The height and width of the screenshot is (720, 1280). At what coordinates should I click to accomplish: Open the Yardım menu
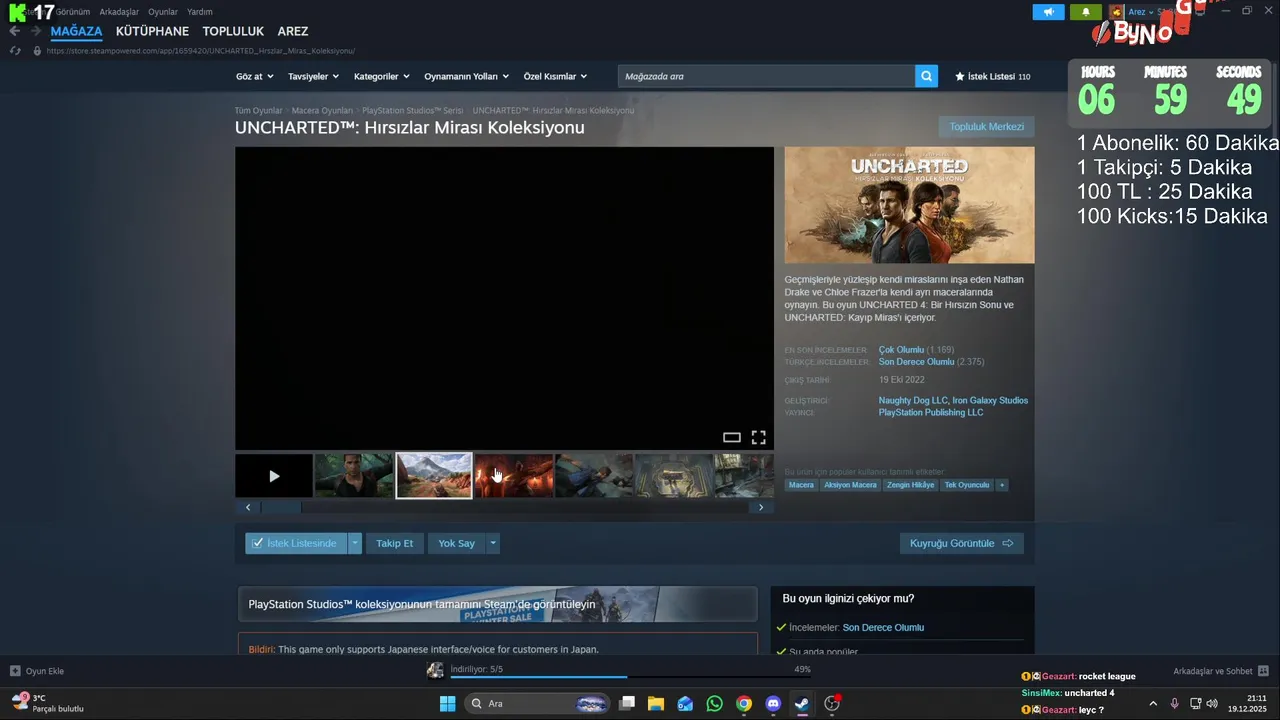(200, 12)
